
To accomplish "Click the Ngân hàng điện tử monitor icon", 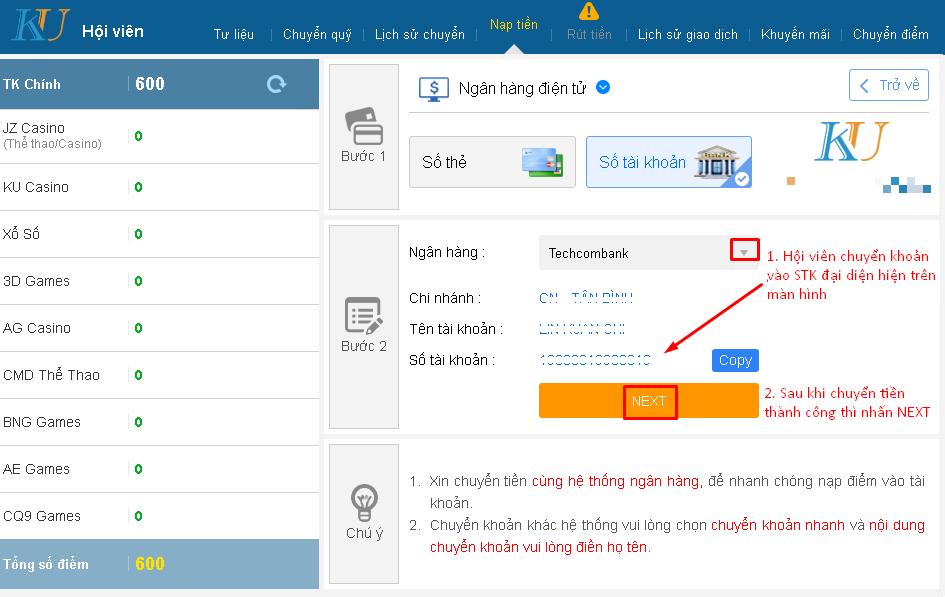I will point(433,88).
